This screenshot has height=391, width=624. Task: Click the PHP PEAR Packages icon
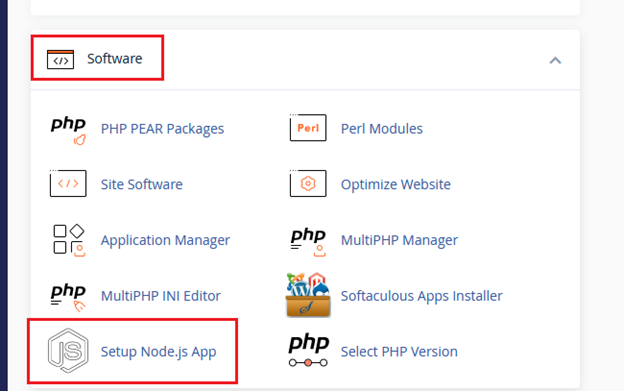point(68,130)
